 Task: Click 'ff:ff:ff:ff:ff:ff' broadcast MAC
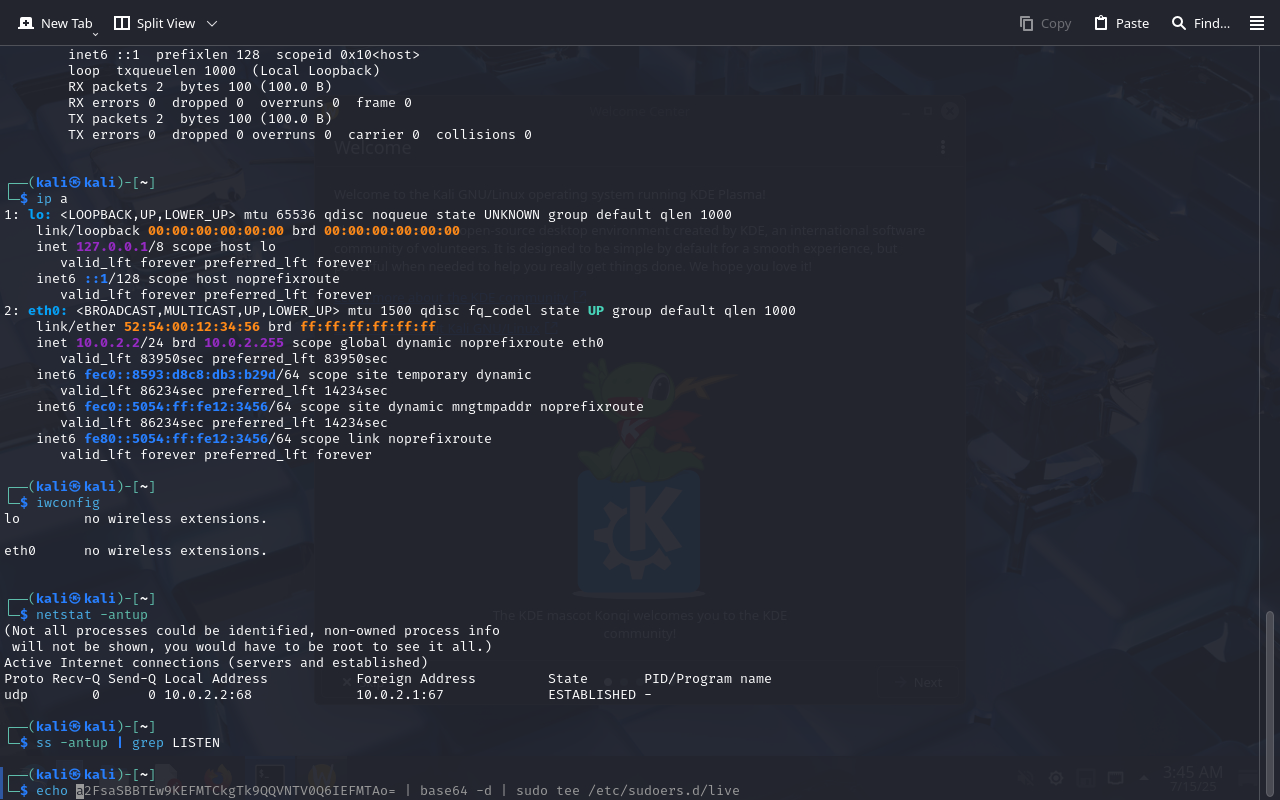coord(368,327)
